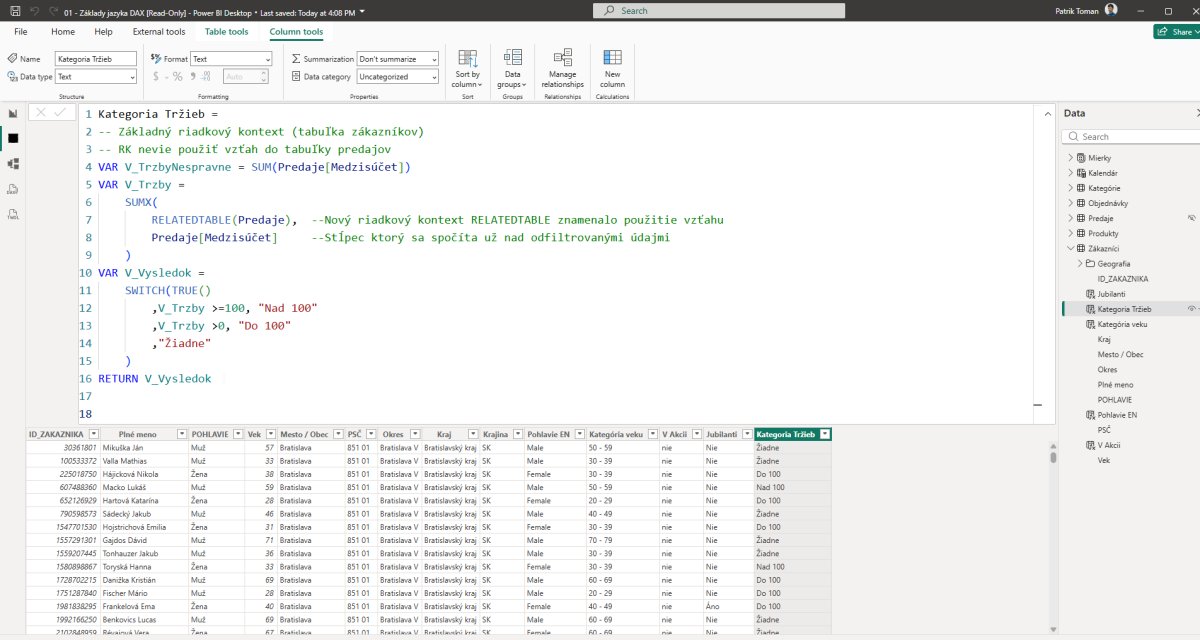This screenshot has width=1200, height=640.
Task: Click the Share button
Action: click(1176, 32)
